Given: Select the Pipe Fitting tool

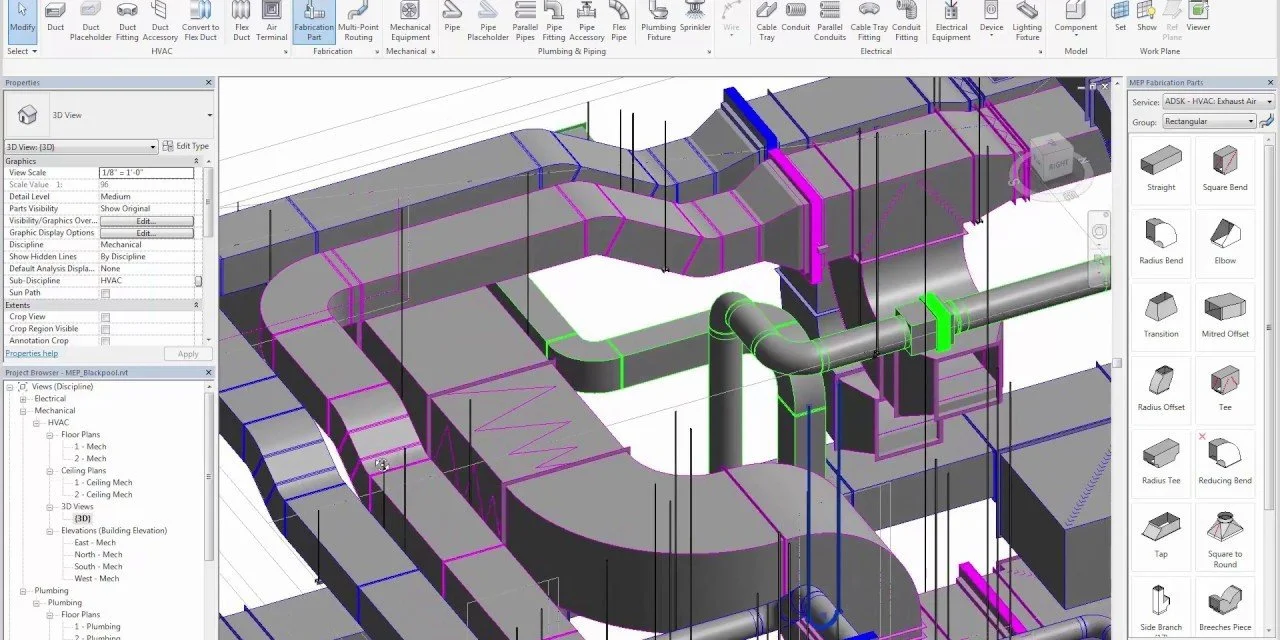Looking at the screenshot, I should coord(554,20).
